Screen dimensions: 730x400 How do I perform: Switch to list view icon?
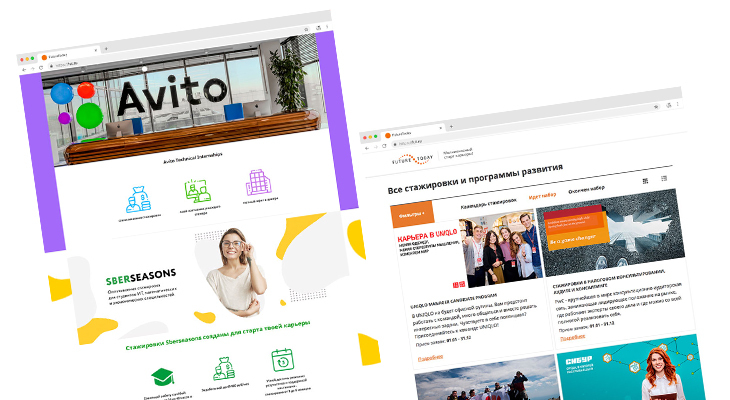[664, 178]
